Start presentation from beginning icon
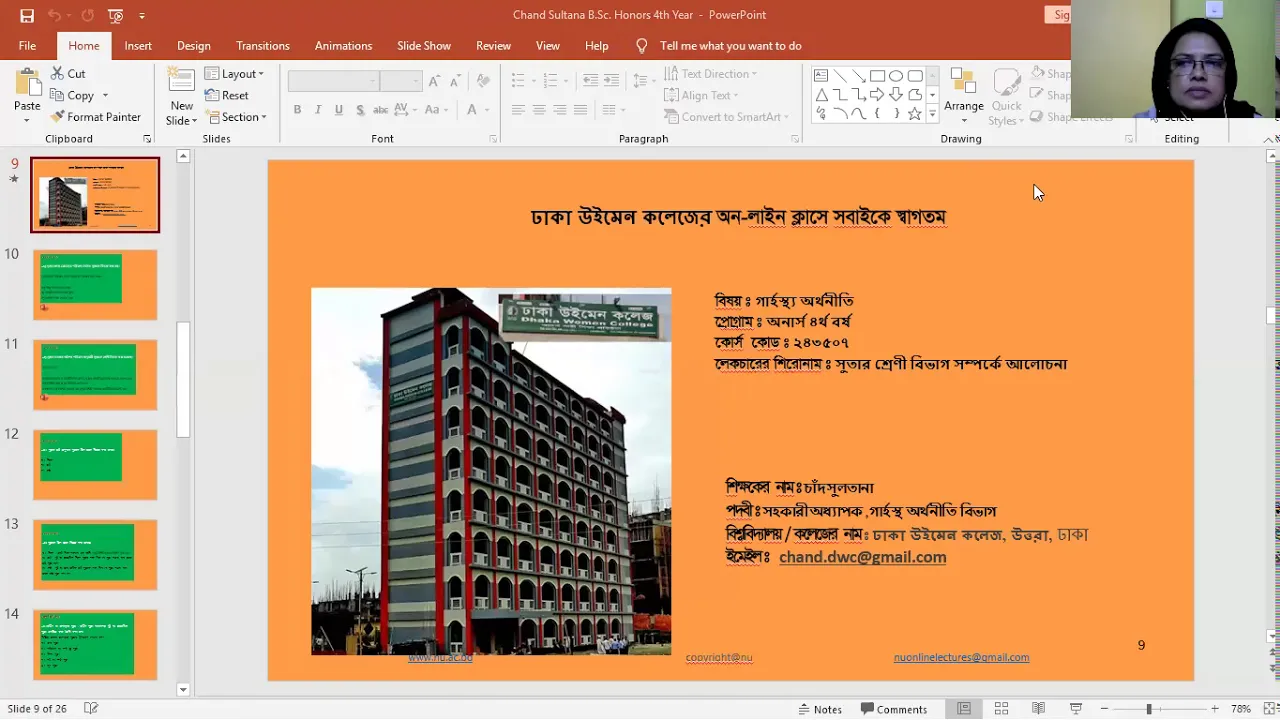The image size is (1280, 720). (116, 15)
